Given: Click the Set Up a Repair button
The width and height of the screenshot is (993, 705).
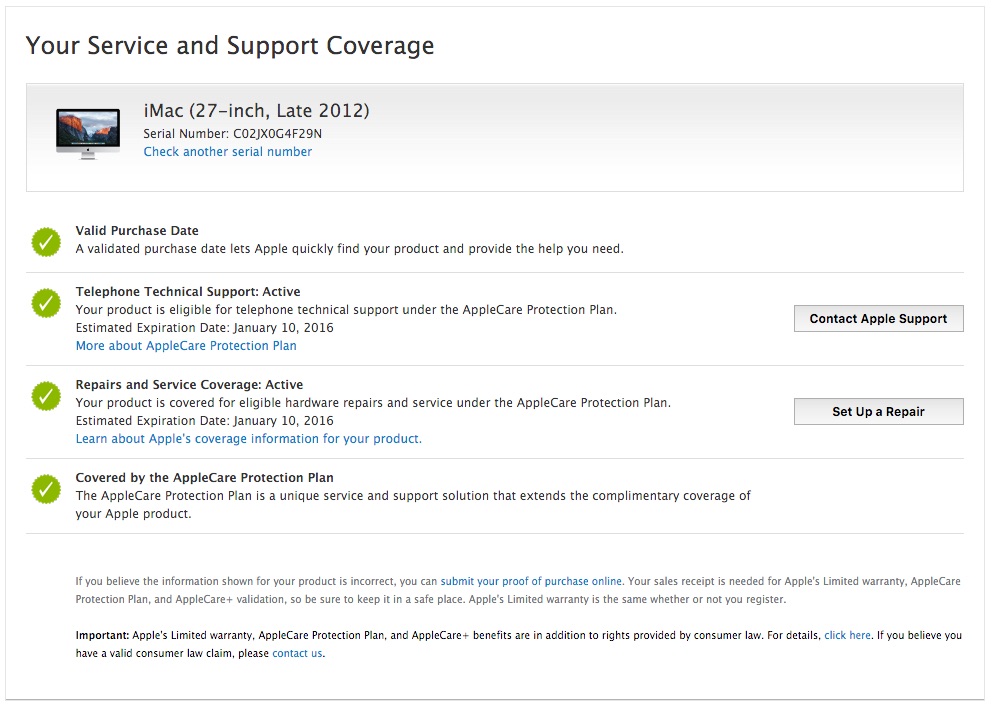Looking at the screenshot, I should 878,412.
